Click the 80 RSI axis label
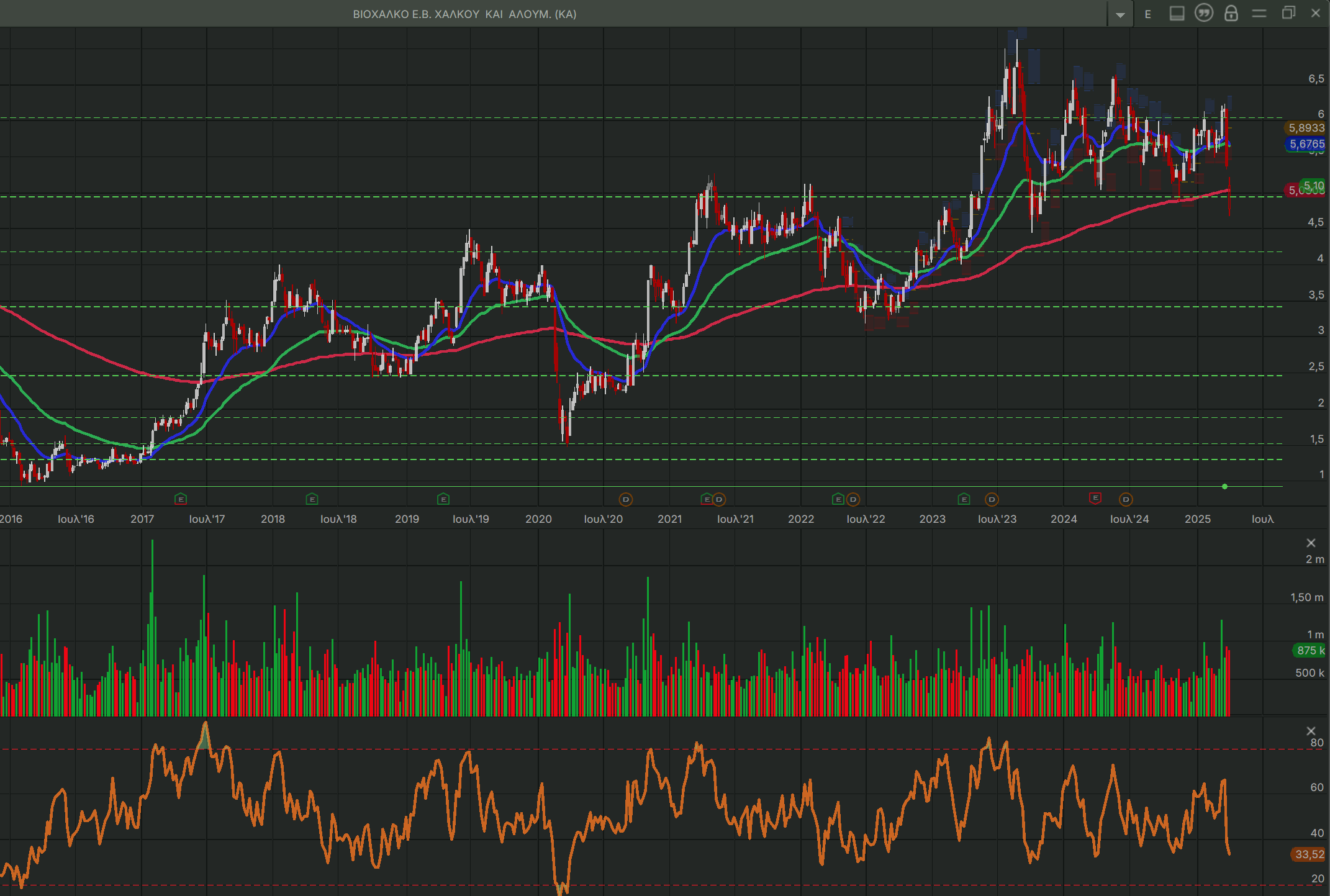The height and width of the screenshot is (896, 1330). point(1317,743)
